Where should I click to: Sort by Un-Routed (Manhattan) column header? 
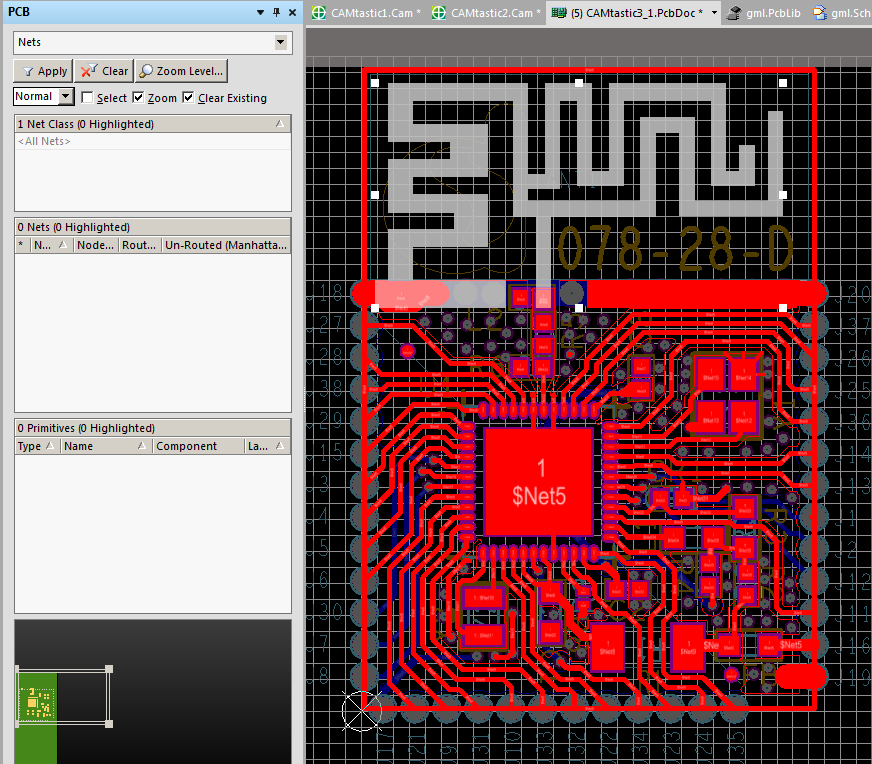(x=226, y=245)
